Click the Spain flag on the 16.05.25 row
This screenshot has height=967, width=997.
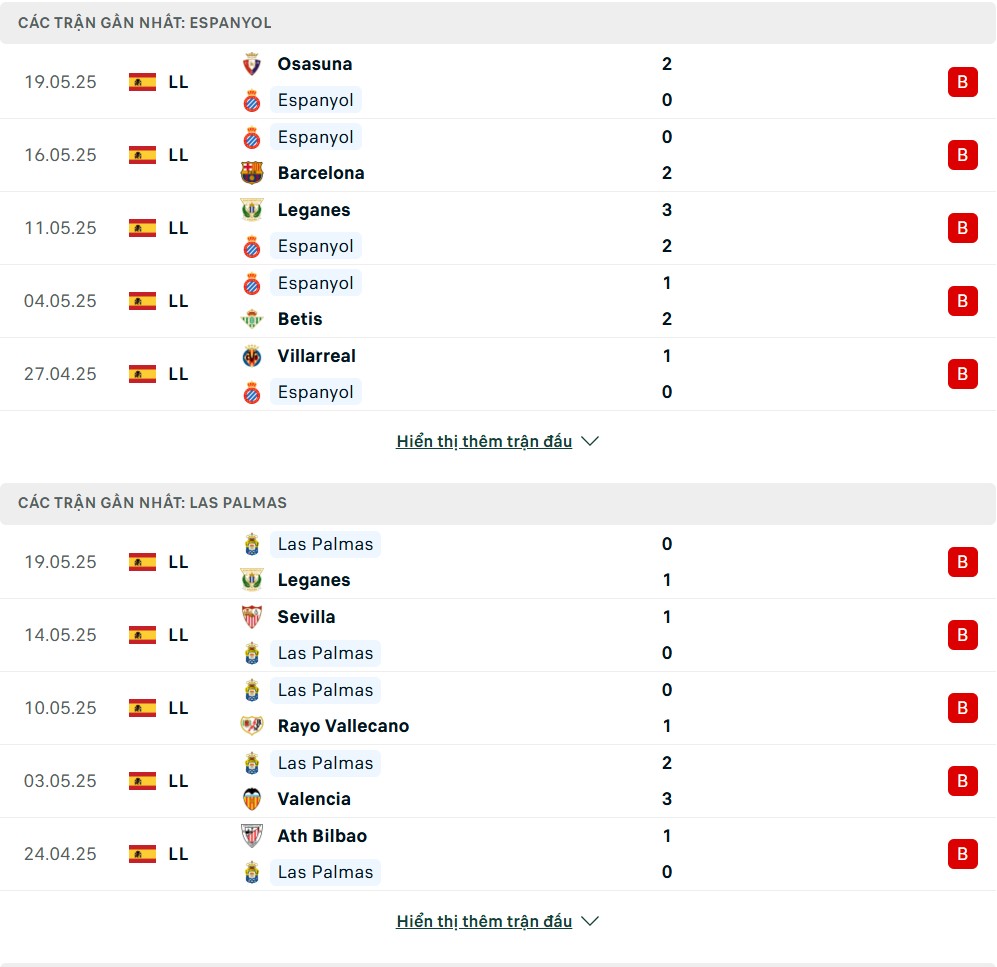tap(142, 155)
